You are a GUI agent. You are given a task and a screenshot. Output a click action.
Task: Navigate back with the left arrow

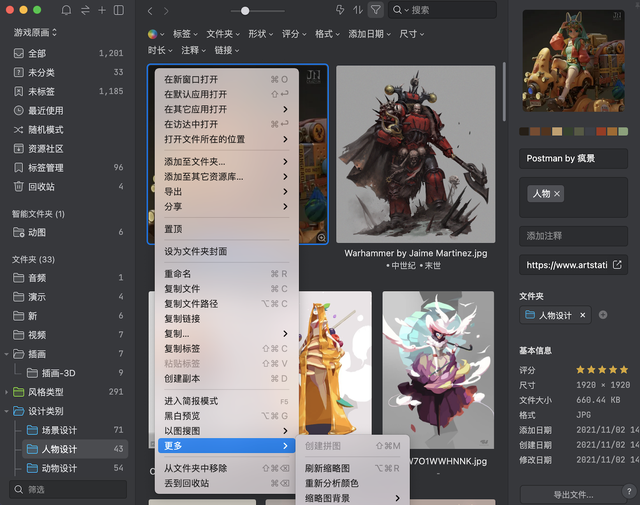(150, 10)
